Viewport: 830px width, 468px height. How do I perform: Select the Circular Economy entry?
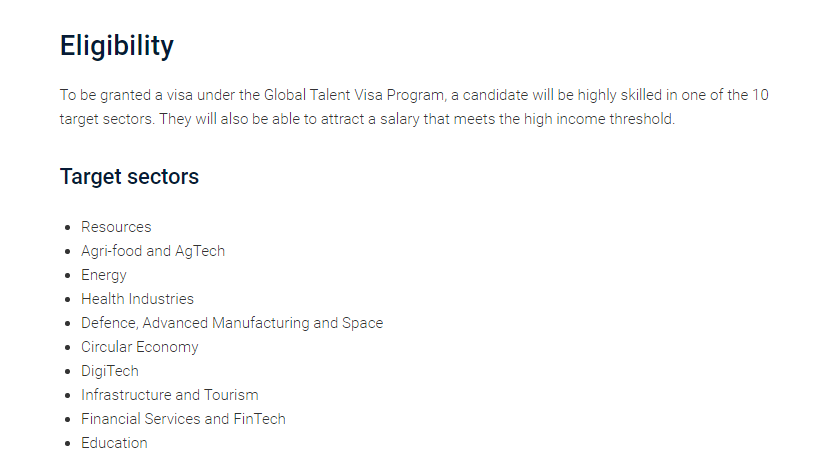pyautogui.click(x=140, y=347)
